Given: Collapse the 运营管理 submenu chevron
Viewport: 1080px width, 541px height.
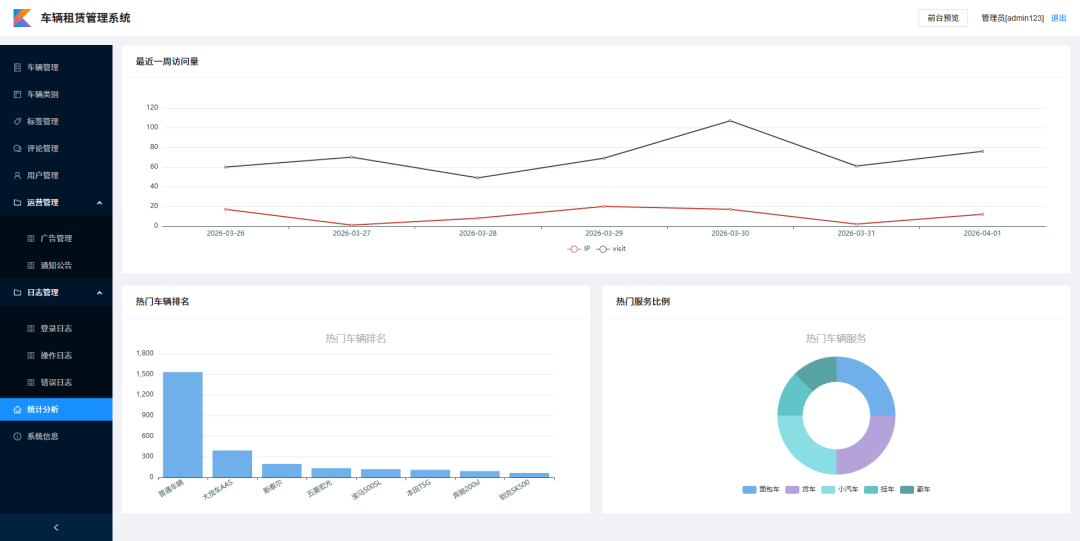Looking at the screenshot, I should pos(99,203).
